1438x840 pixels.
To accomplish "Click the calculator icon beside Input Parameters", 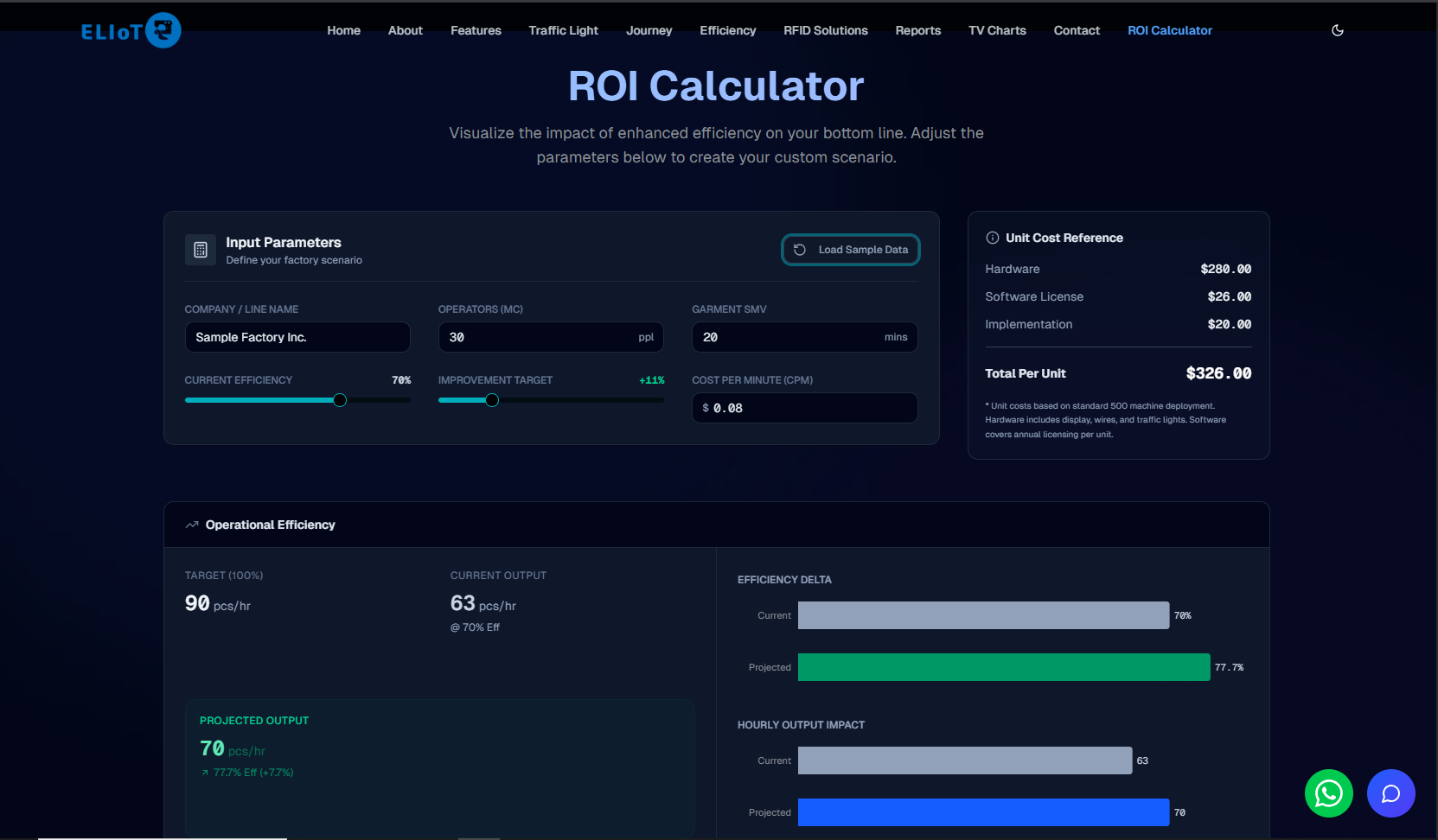I will click(x=201, y=250).
